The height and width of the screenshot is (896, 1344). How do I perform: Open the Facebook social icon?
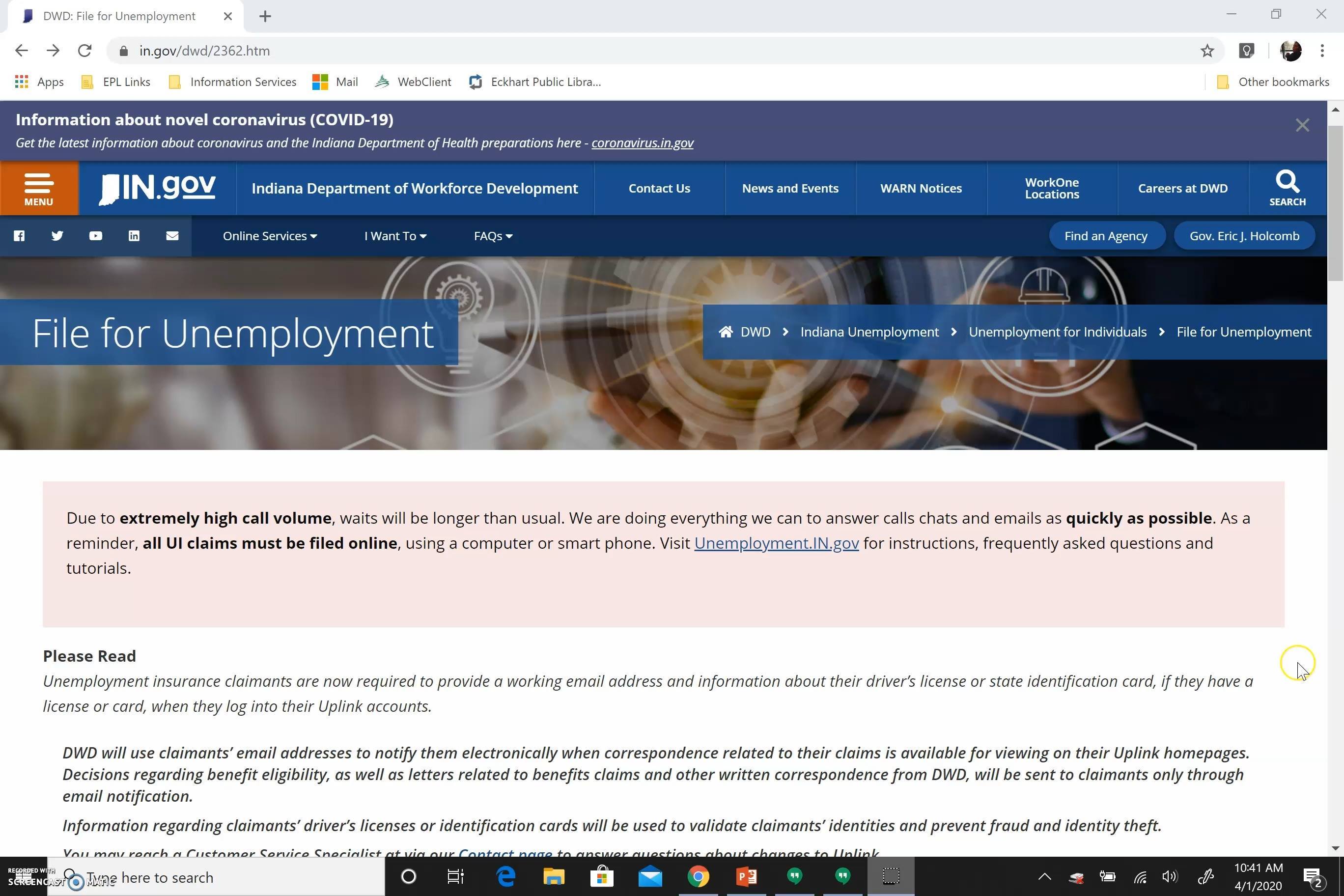[19, 236]
